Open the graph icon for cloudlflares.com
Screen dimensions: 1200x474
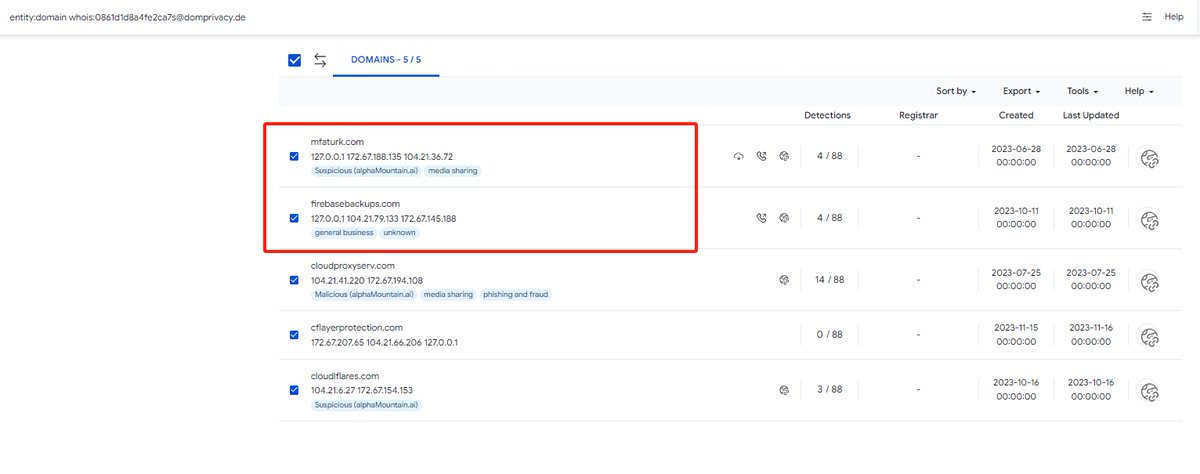pos(1149,391)
